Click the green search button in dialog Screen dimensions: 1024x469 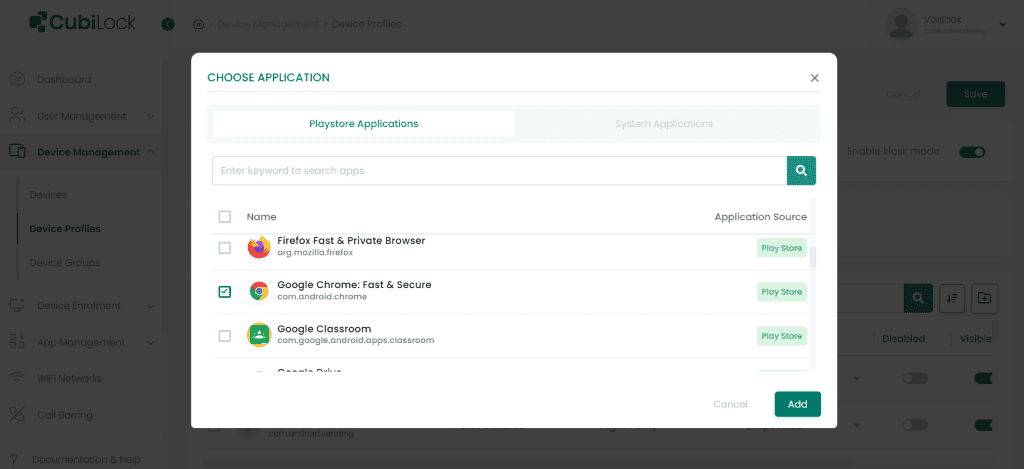click(801, 170)
